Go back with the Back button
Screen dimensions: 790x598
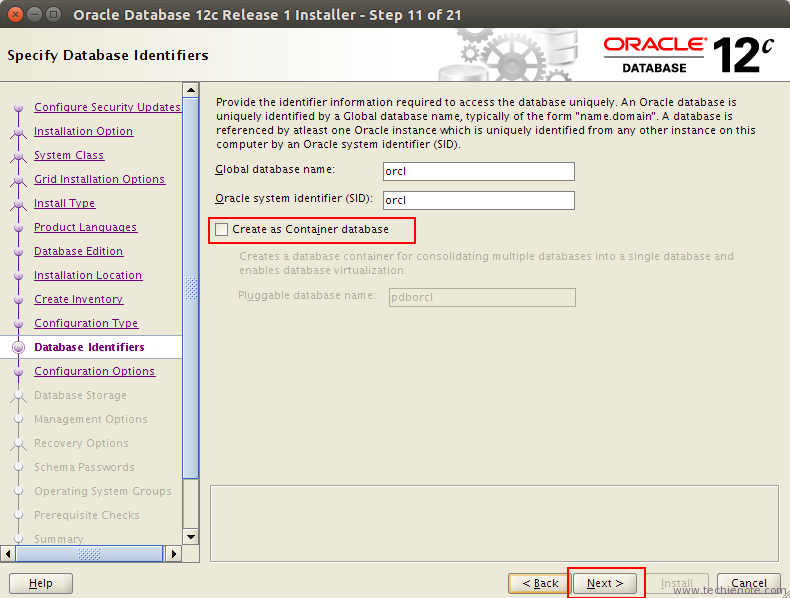point(540,583)
